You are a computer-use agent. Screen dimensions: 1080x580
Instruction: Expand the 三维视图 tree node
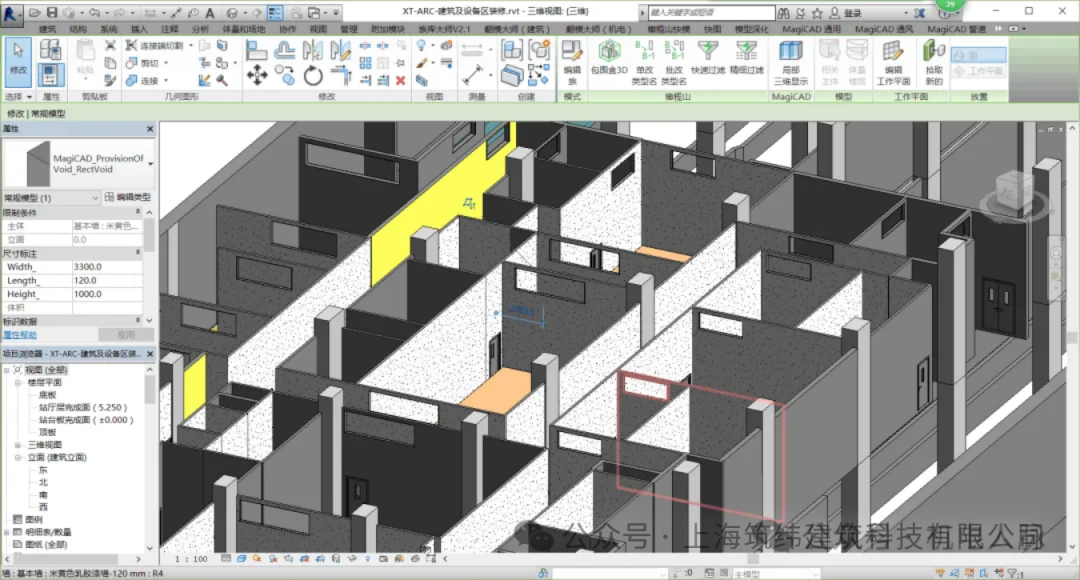tap(18, 445)
